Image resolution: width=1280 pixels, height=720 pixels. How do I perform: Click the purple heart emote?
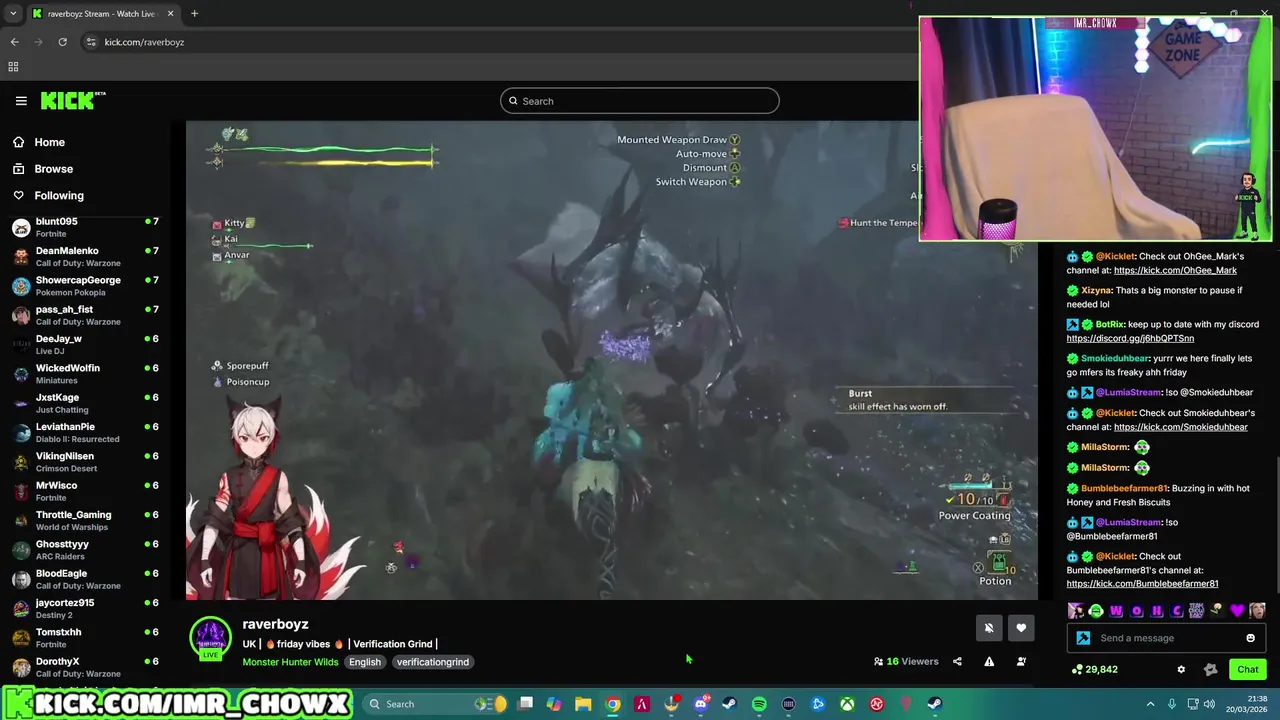click(x=1237, y=611)
